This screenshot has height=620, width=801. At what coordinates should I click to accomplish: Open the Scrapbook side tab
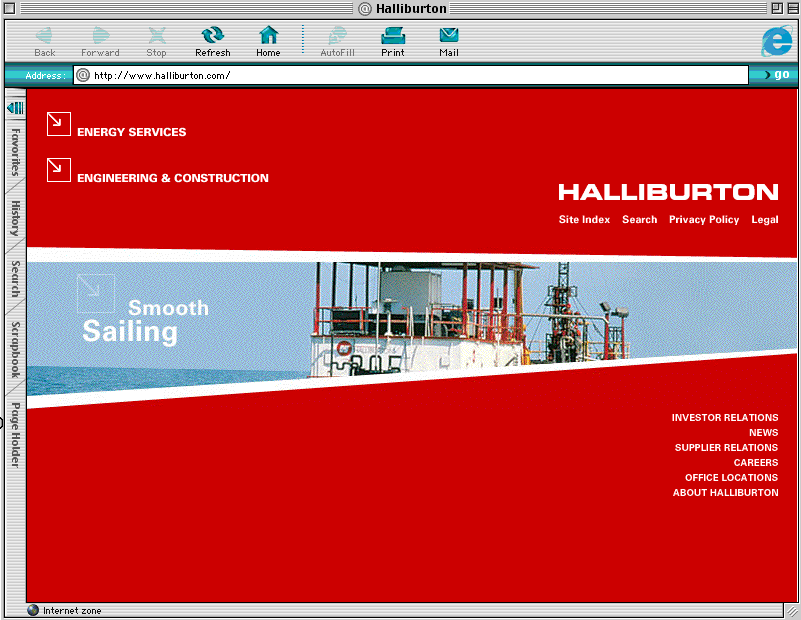click(16, 350)
